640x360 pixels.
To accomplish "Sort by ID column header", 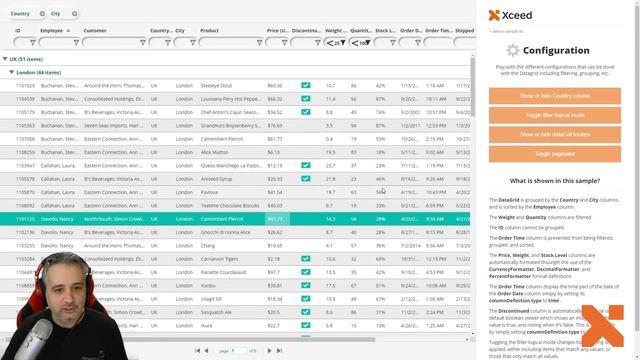I will [18, 31].
